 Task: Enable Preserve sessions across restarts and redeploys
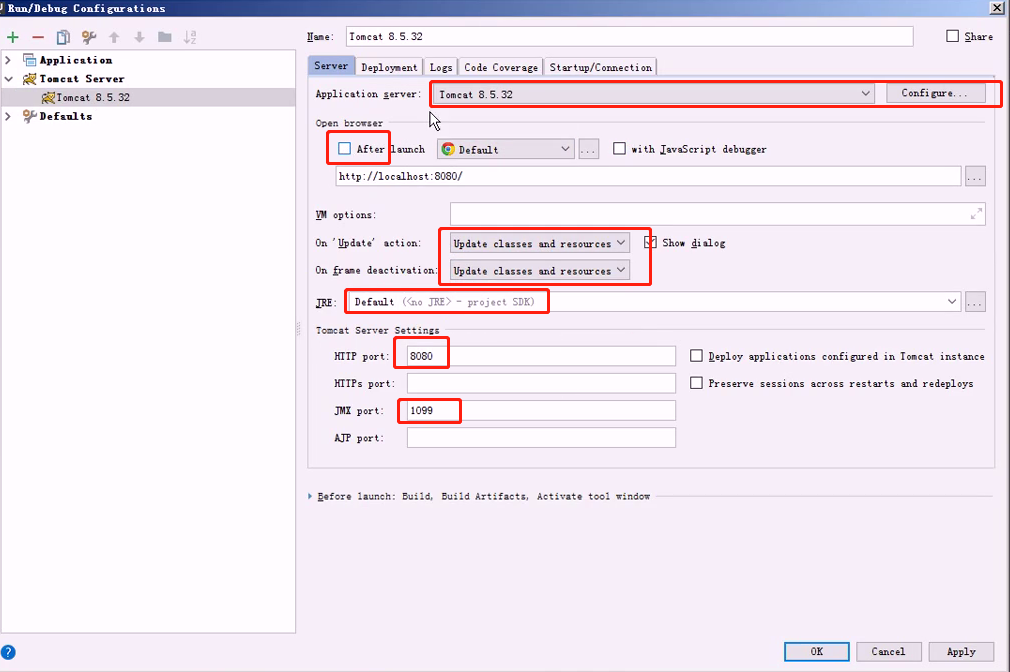pyautogui.click(x=696, y=383)
